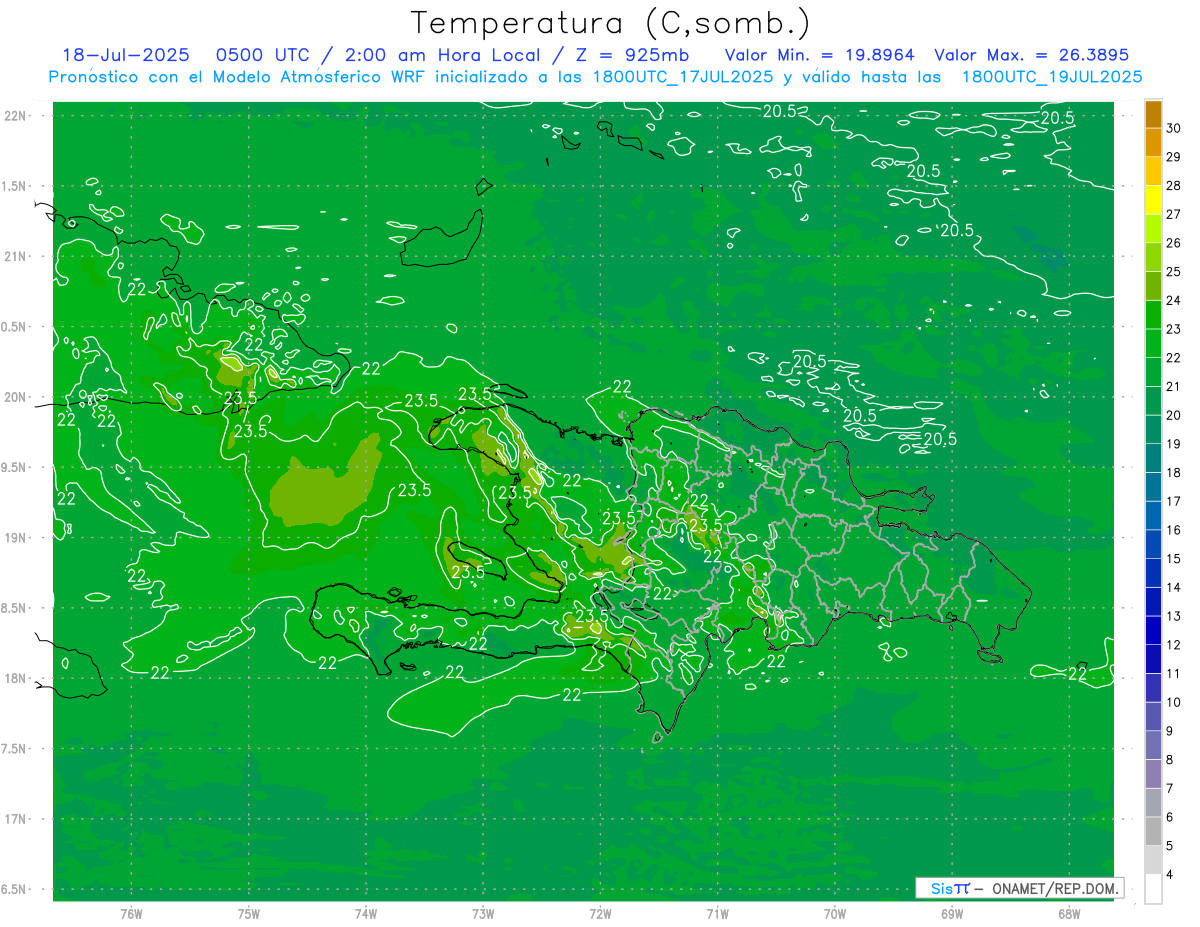Click the '68W' longitude axis label

[x=1069, y=913]
